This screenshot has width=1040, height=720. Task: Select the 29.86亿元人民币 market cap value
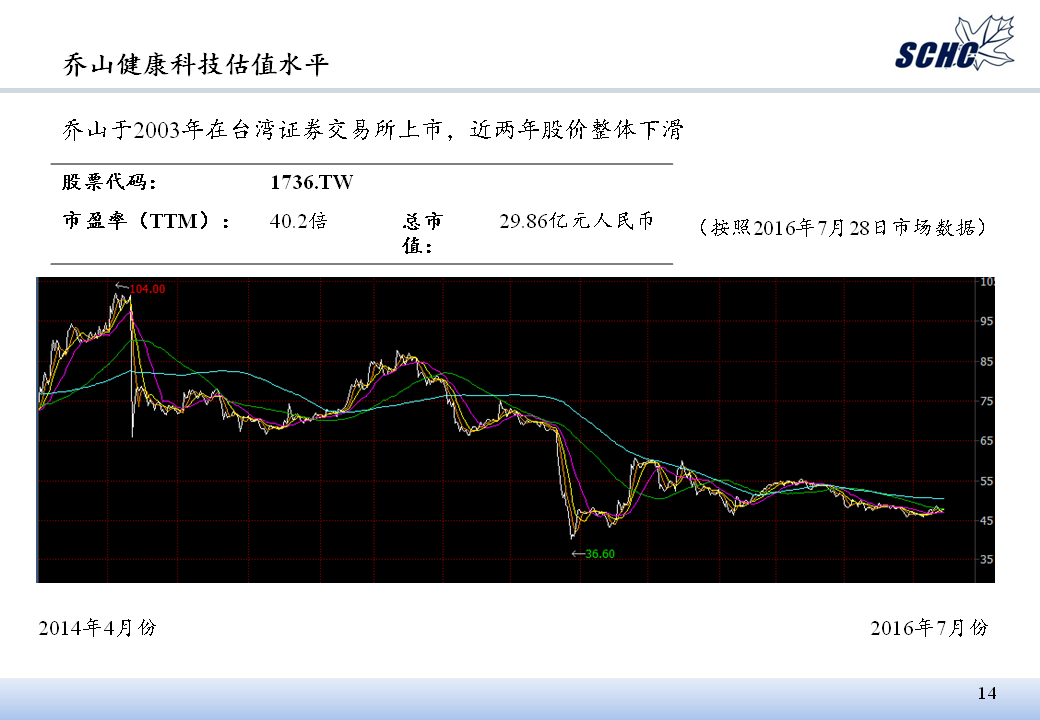coord(576,221)
